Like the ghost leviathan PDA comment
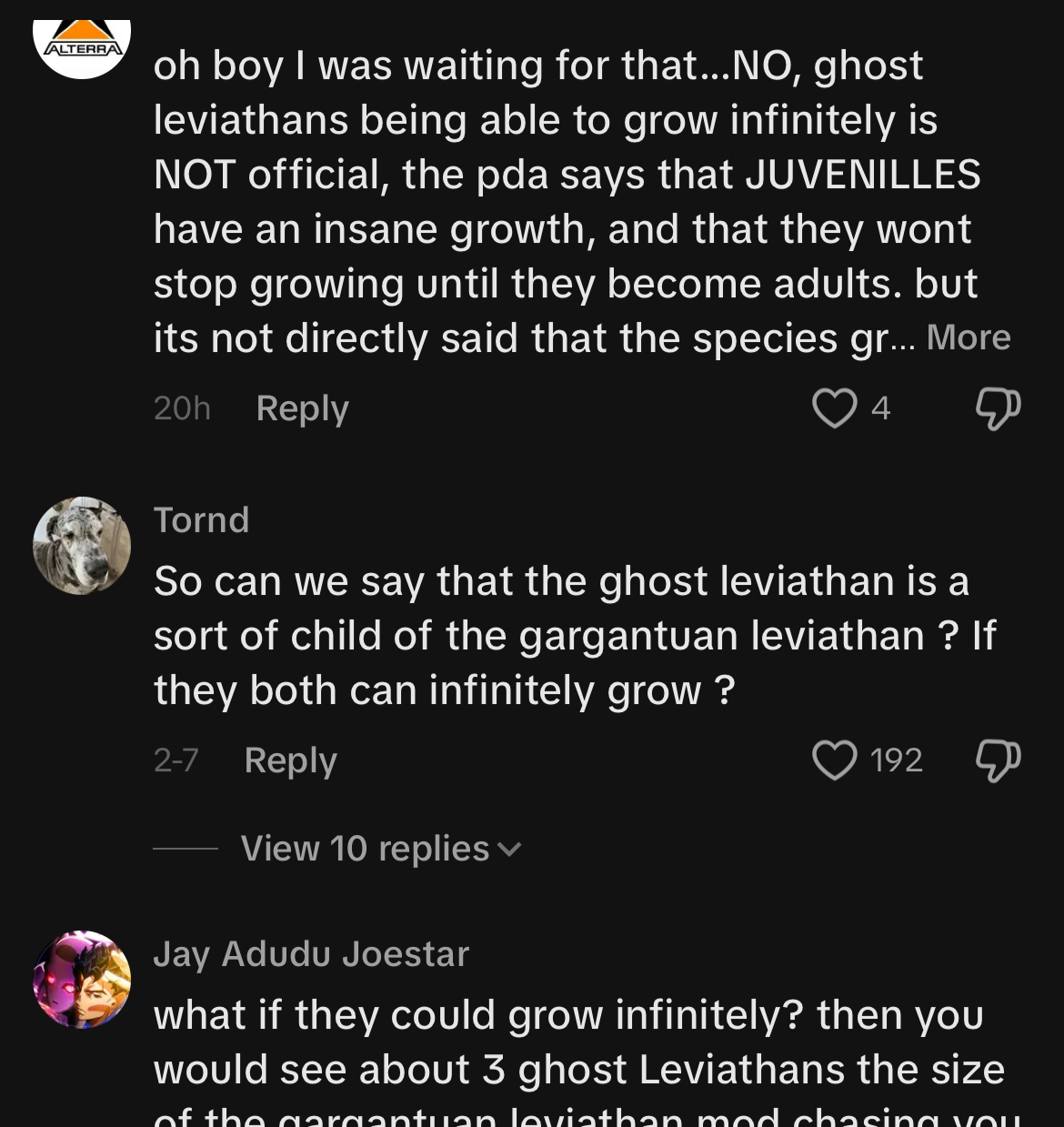This screenshot has width=1064, height=1127. pos(834,408)
